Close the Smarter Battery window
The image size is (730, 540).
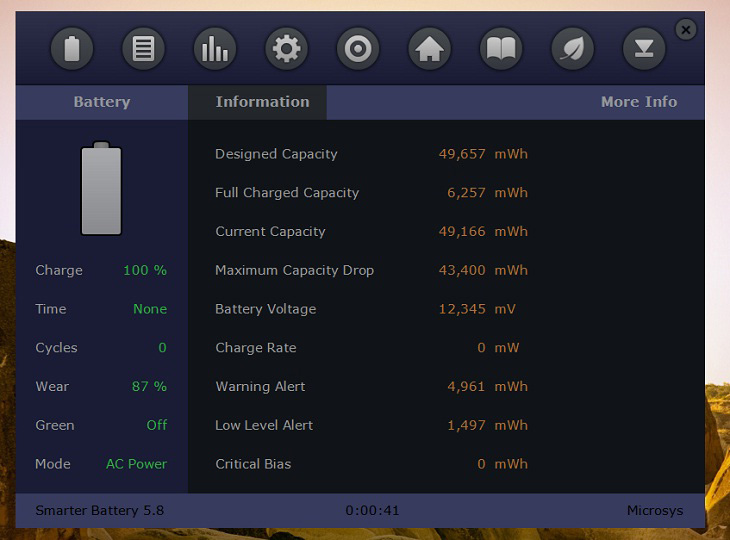click(686, 30)
